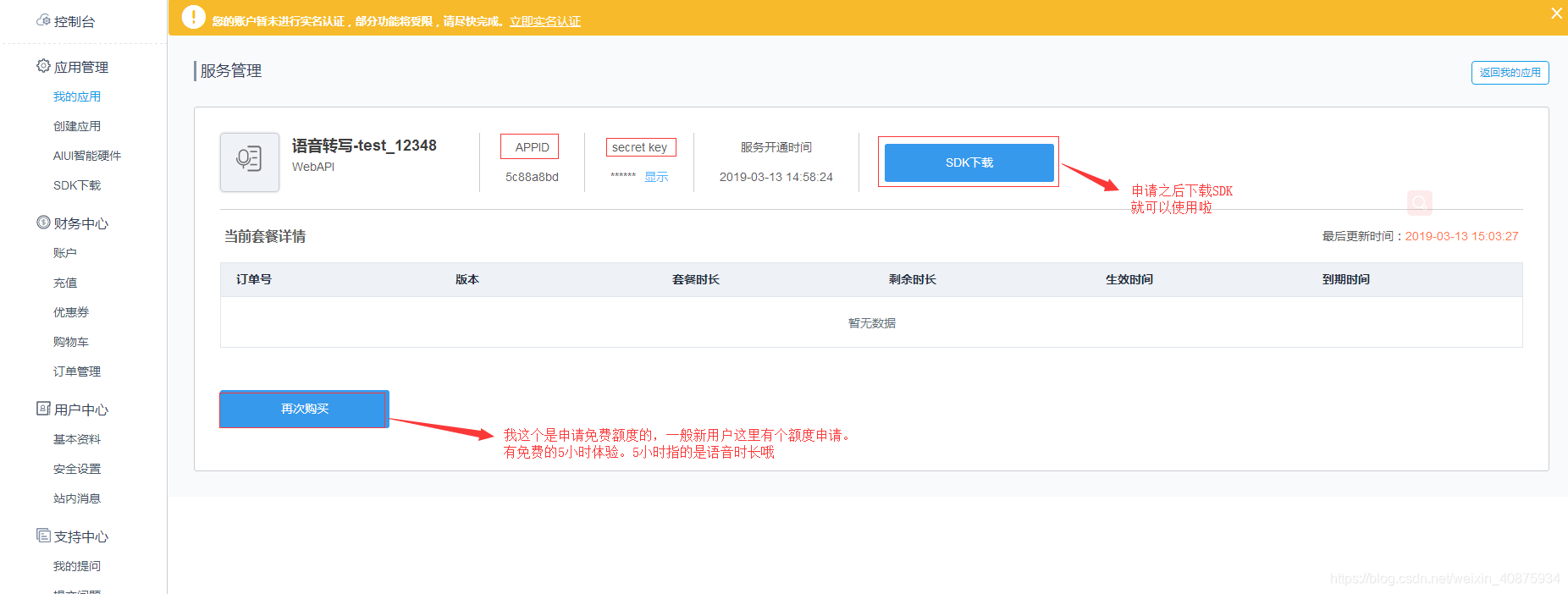This screenshot has width=1568, height=594.
Task: Click the 再次购买 button
Action: [x=305, y=409]
